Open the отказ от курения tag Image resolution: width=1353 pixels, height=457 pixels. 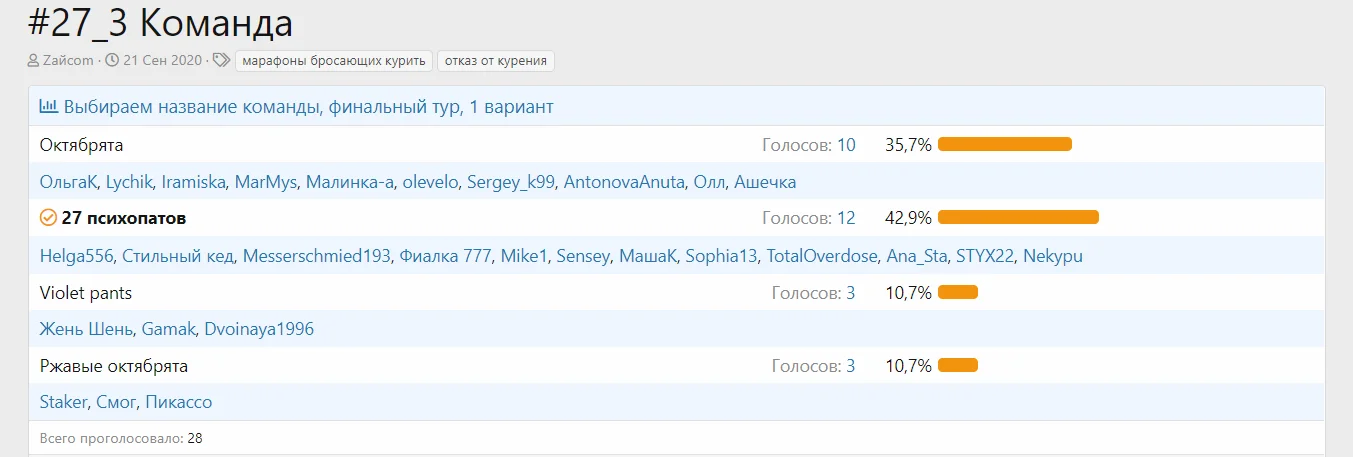click(496, 61)
